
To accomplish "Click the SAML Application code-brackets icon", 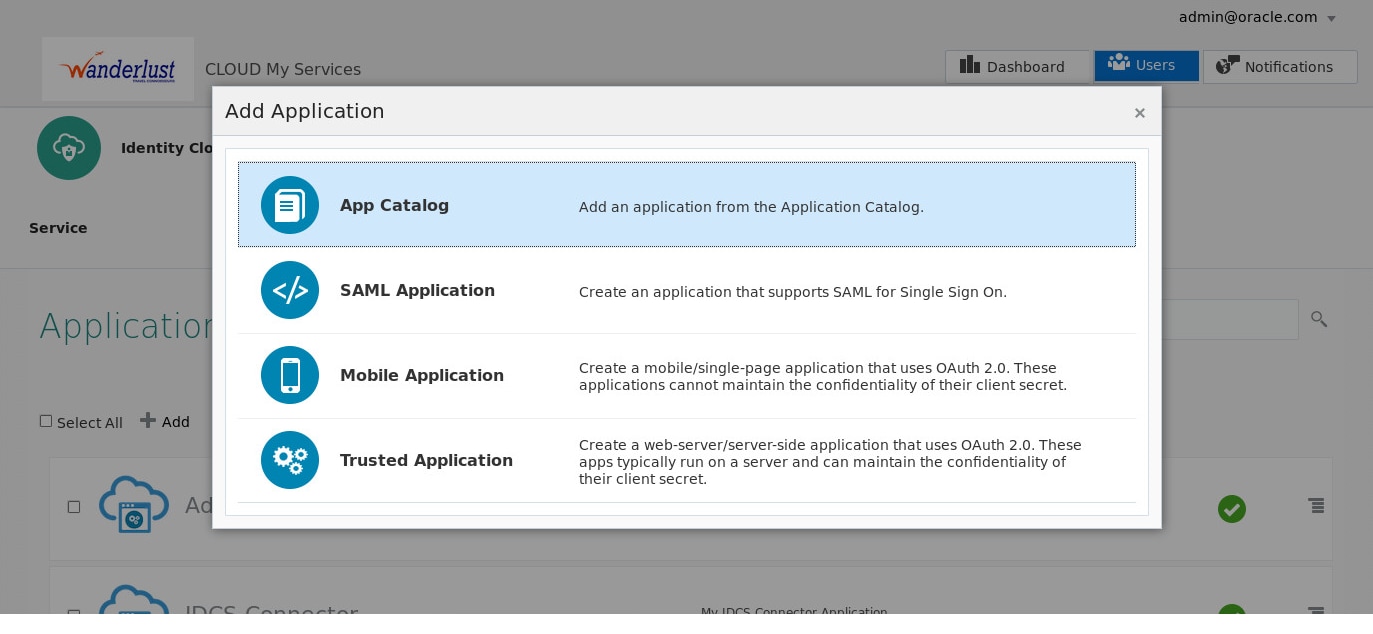I will coord(289,290).
